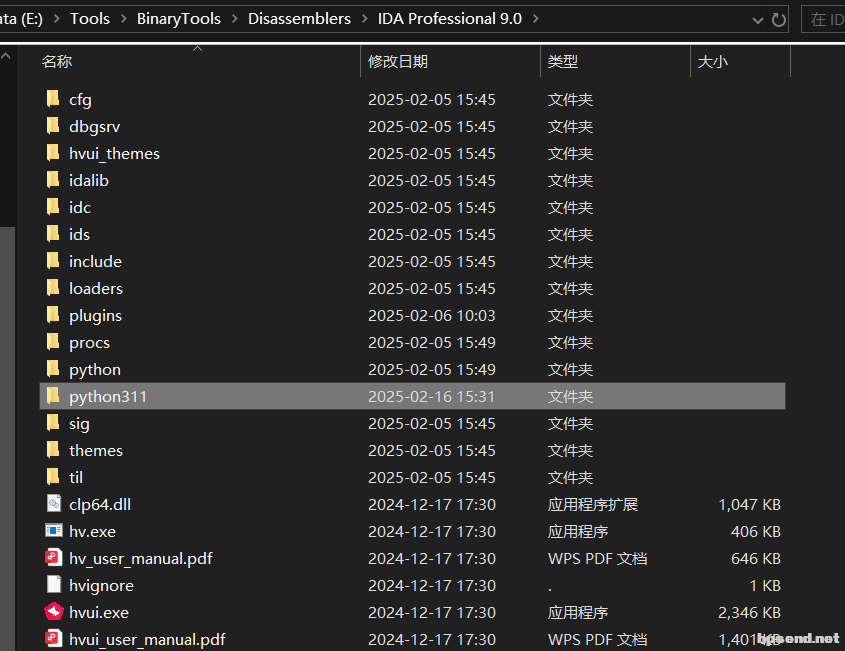Click the clp64.dll file icon

[53, 504]
